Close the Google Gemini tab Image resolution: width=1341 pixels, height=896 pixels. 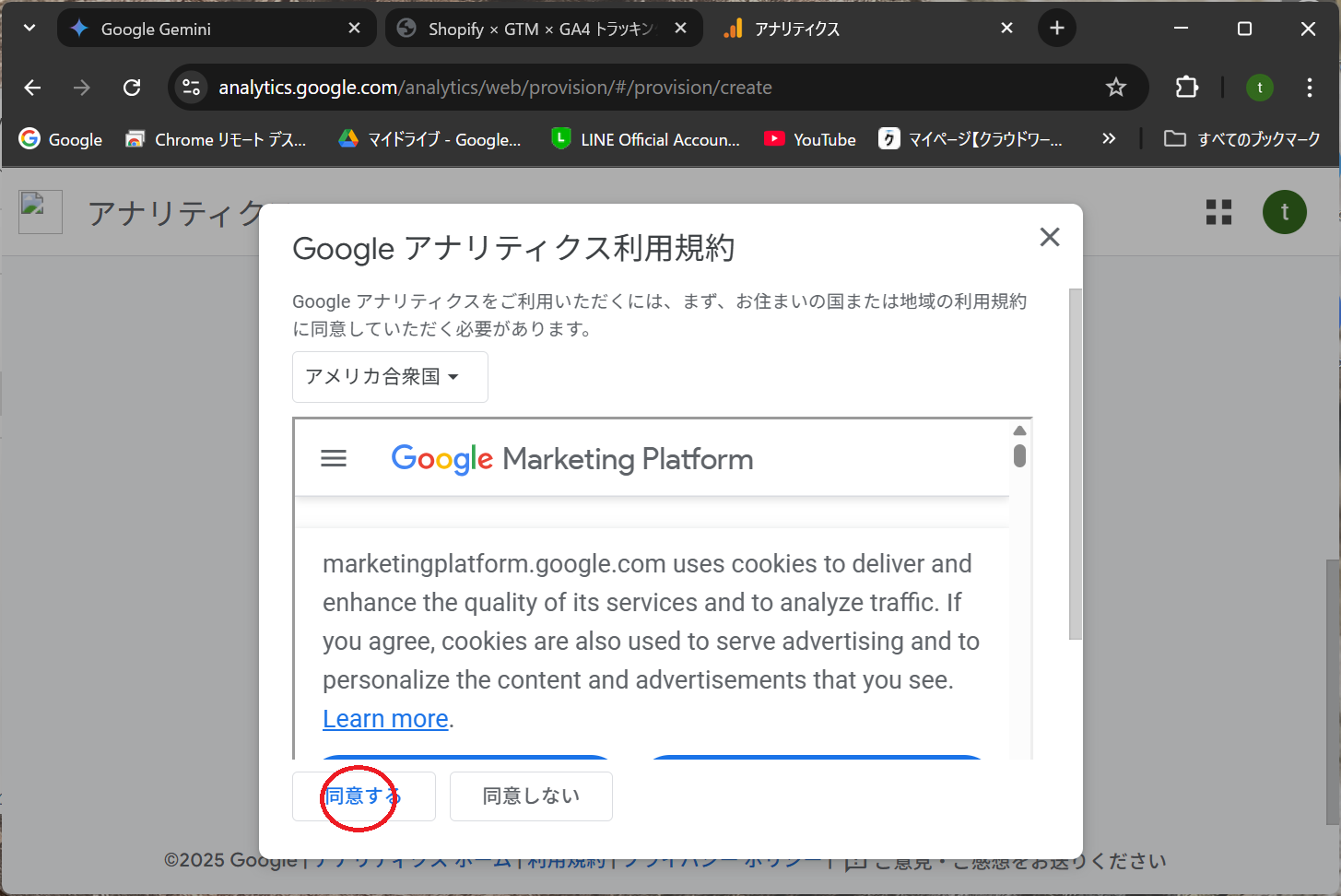(354, 29)
